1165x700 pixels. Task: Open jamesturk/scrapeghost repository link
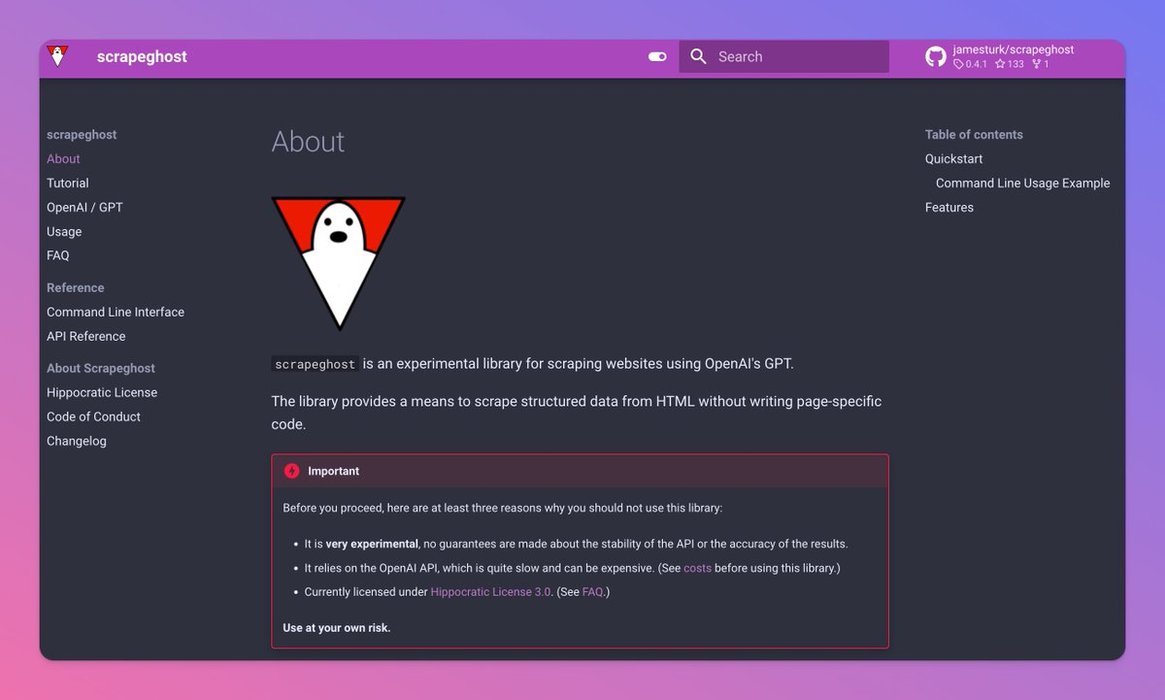pos(1012,50)
